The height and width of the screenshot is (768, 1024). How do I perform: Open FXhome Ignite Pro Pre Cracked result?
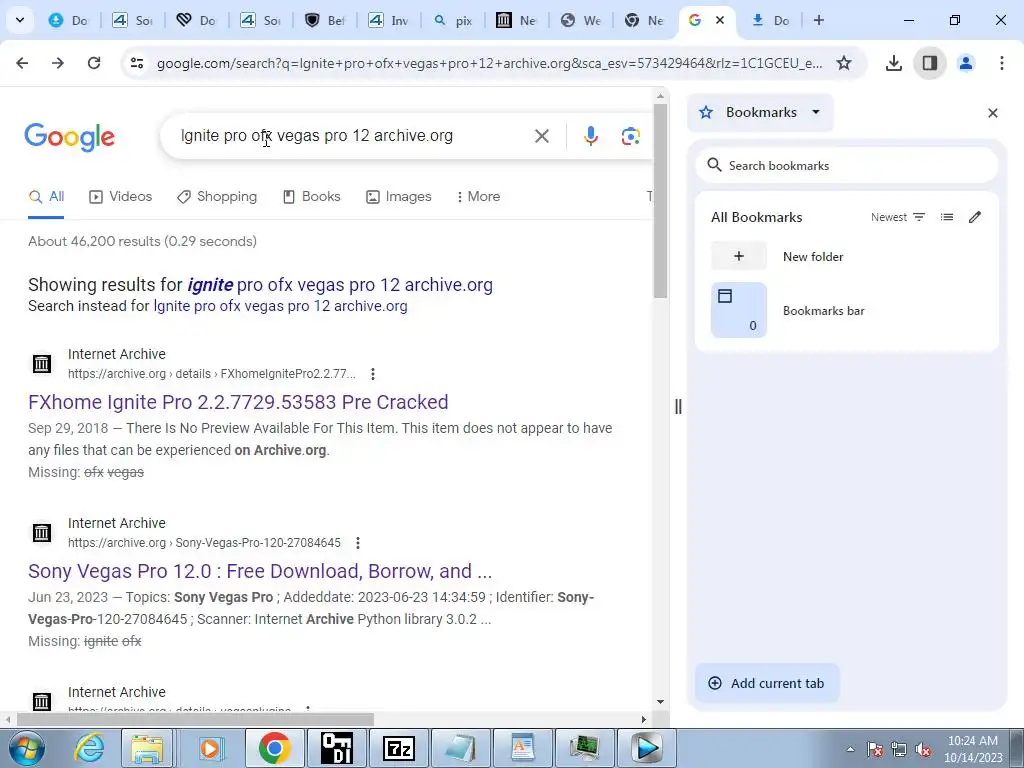238,402
